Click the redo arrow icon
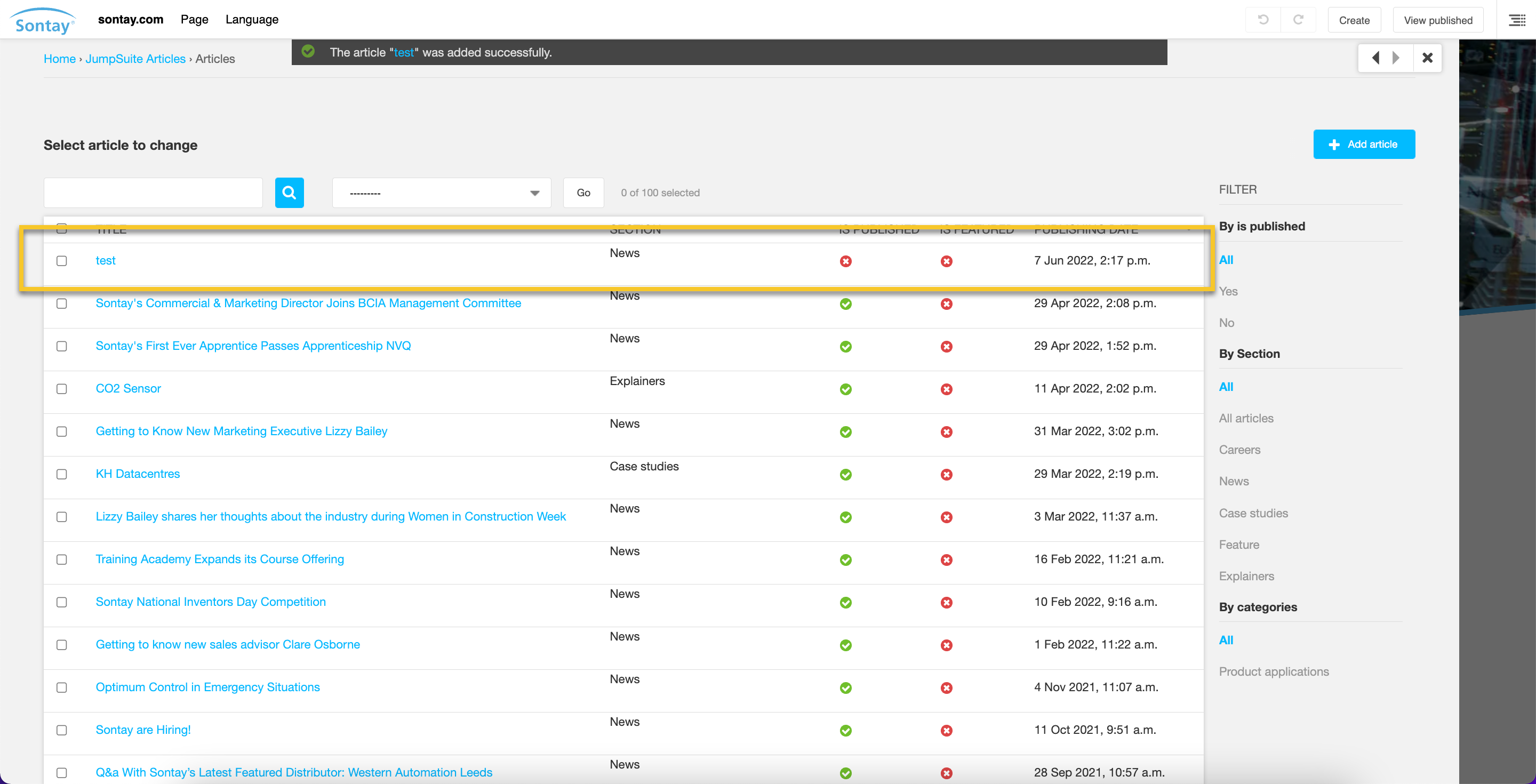The image size is (1536, 784). tap(1298, 20)
